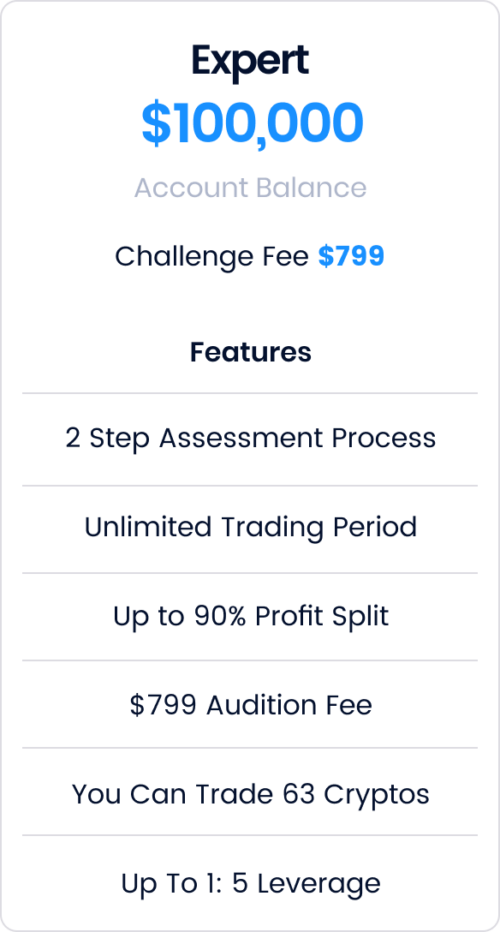Viewport: 500px width, 932px height.
Task: Select the Unlimited Trading Period row
Action: click(250, 529)
